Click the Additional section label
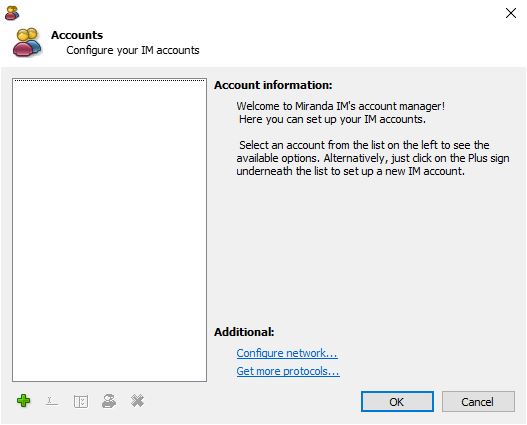The image size is (527, 425). click(244, 332)
